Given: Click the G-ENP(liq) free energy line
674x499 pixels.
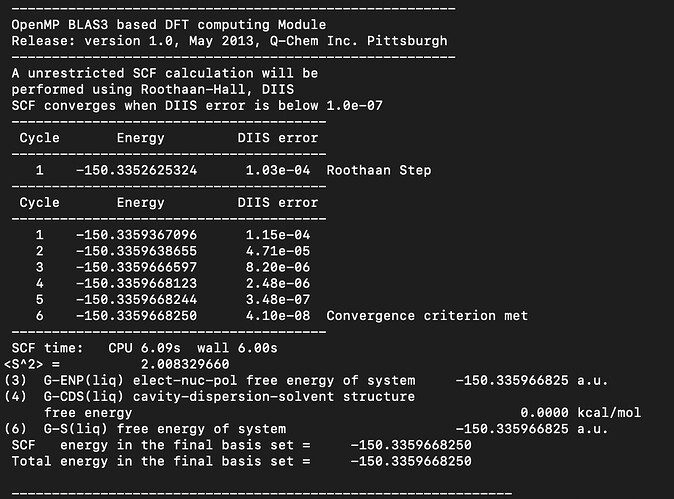Looking at the screenshot, I should coord(306,380).
